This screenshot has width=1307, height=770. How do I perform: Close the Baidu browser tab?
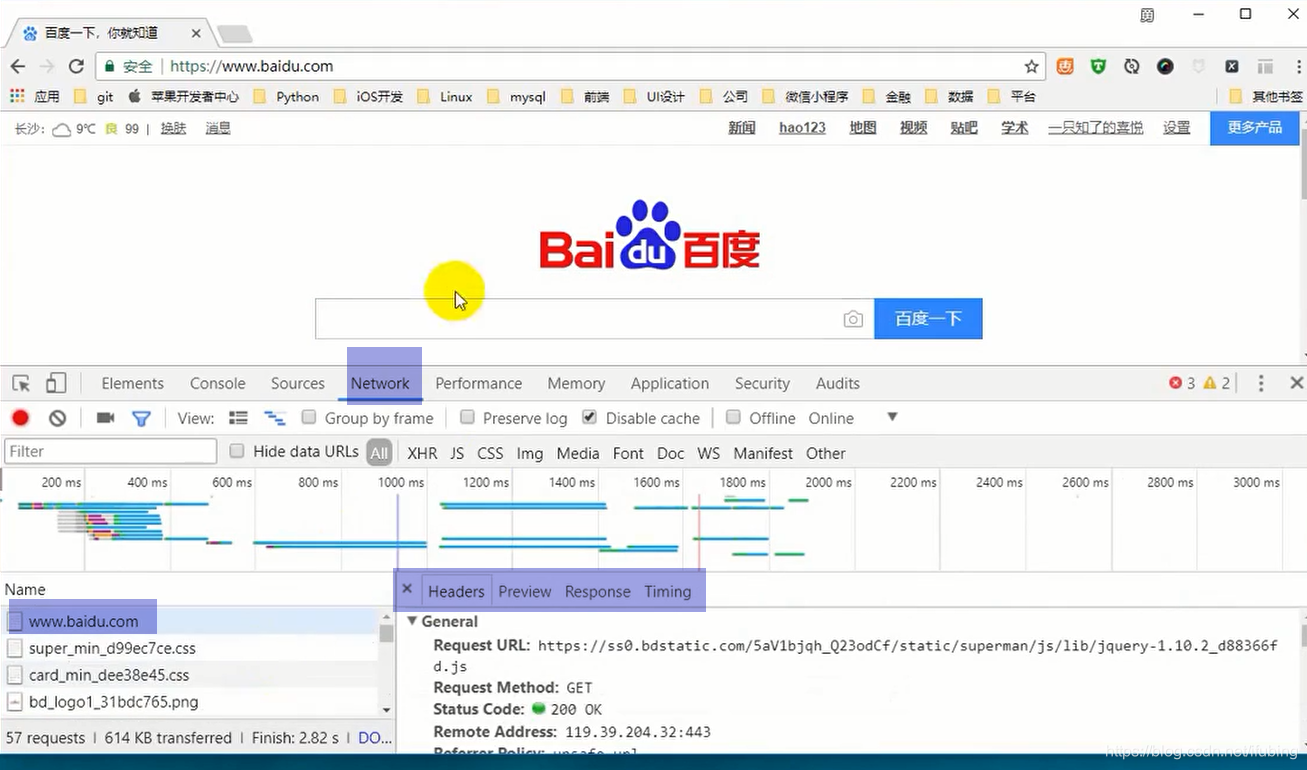(x=196, y=33)
